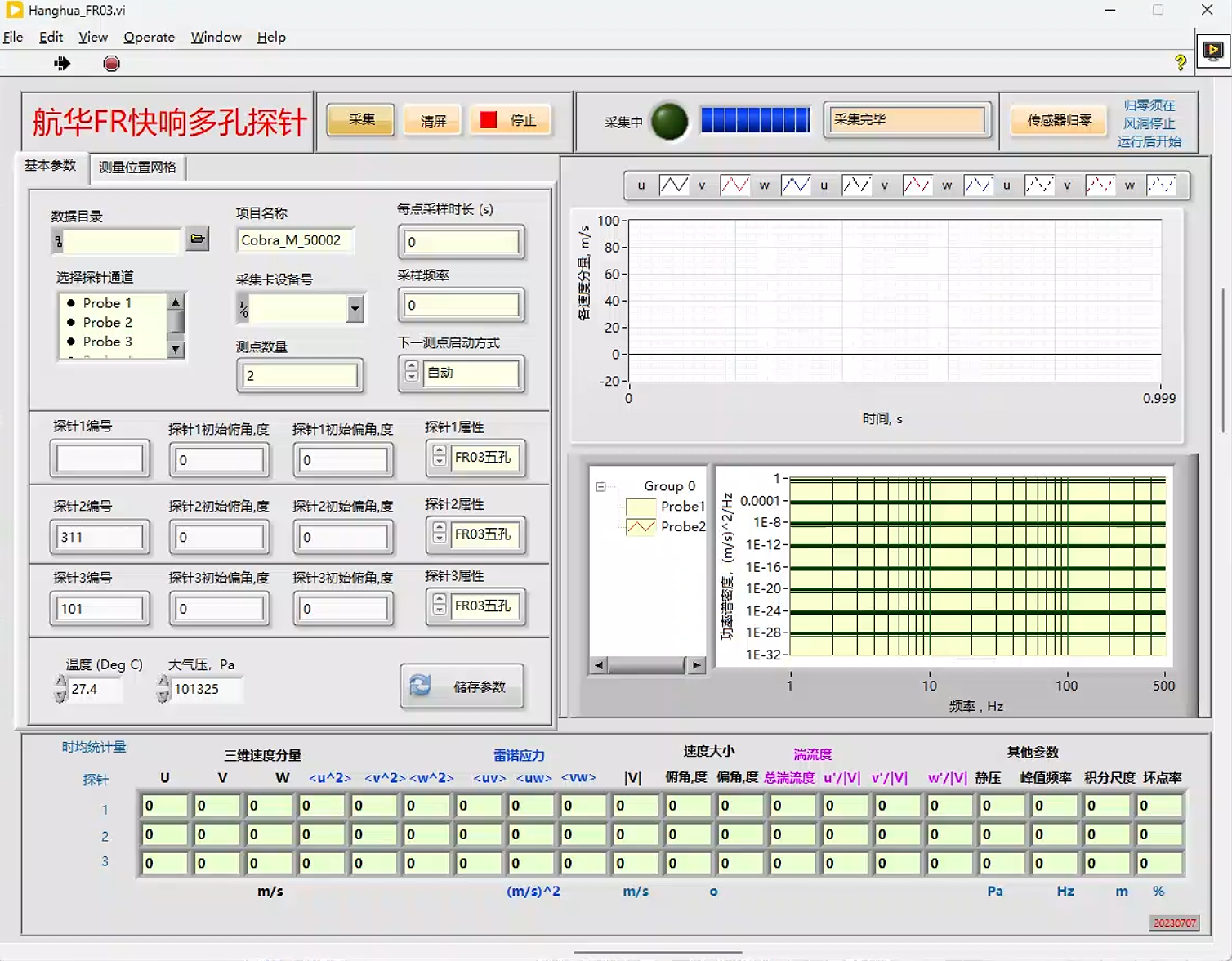The width and height of the screenshot is (1232, 961).
Task: Click the folder browse icon for 数据目录
Action: [x=198, y=239]
